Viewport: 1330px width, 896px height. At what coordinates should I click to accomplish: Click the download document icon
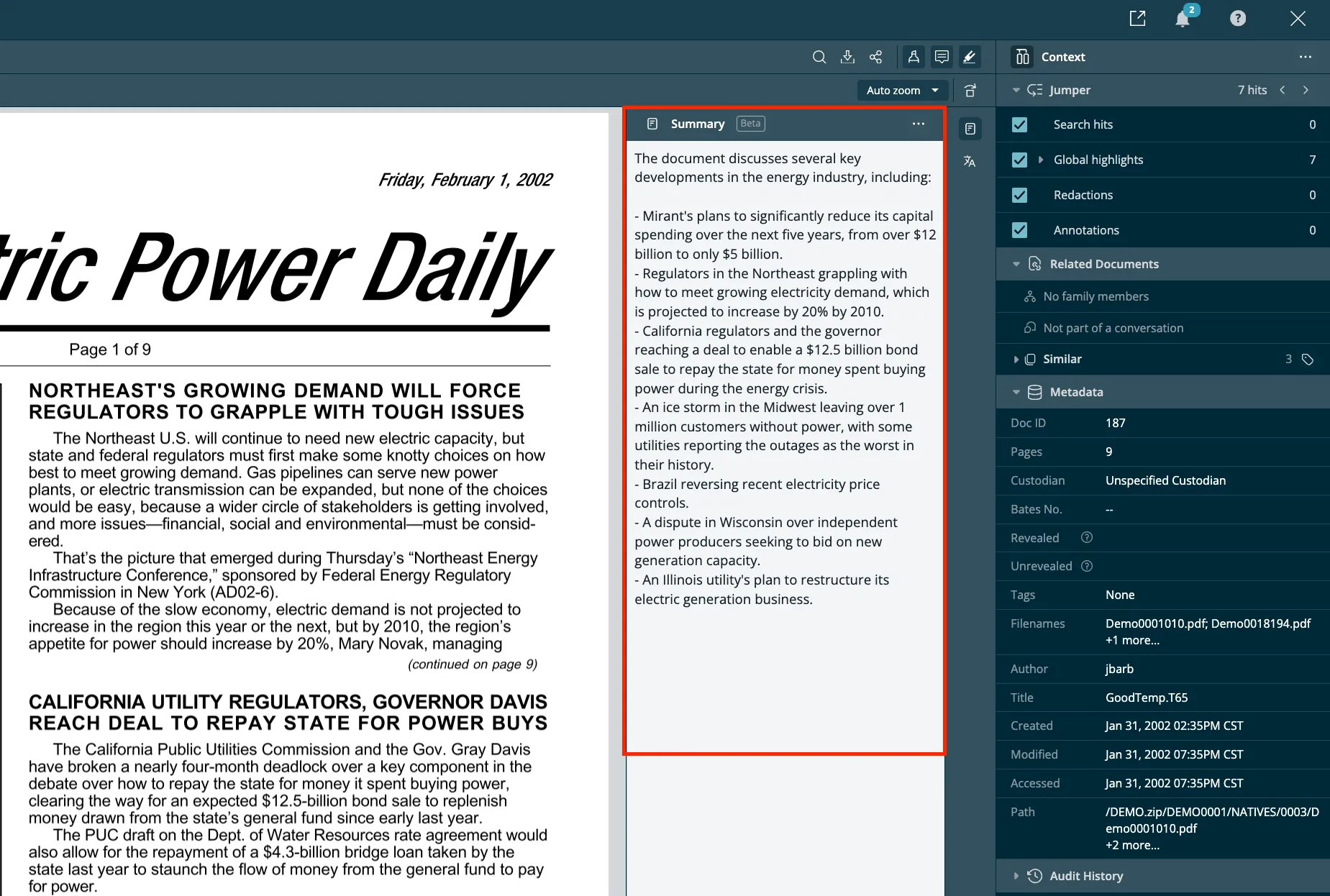(x=848, y=57)
